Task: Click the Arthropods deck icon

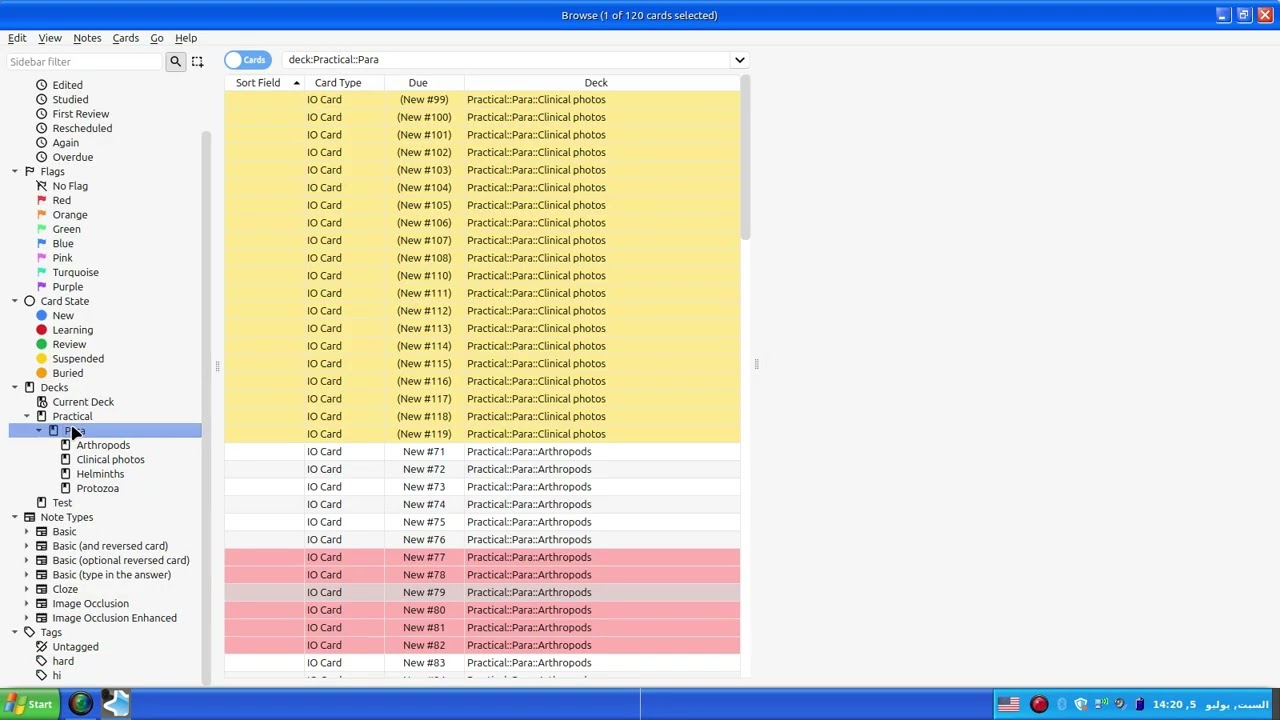Action: click(65, 445)
